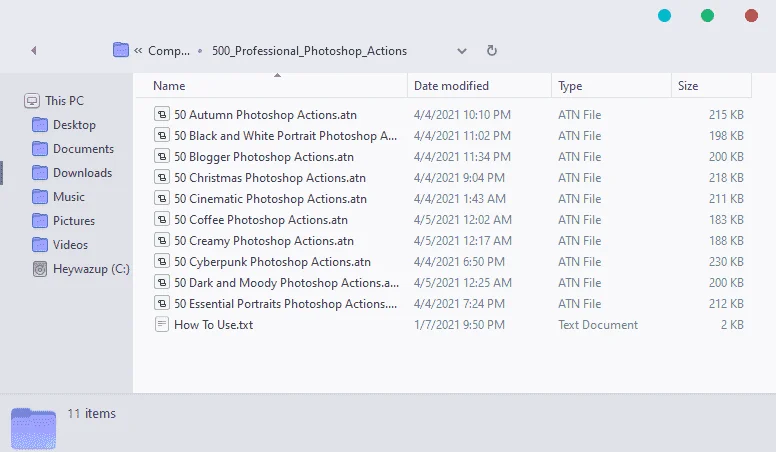776x452 pixels.
Task: Click the 230 KB size value
Action: pos(726,262)
